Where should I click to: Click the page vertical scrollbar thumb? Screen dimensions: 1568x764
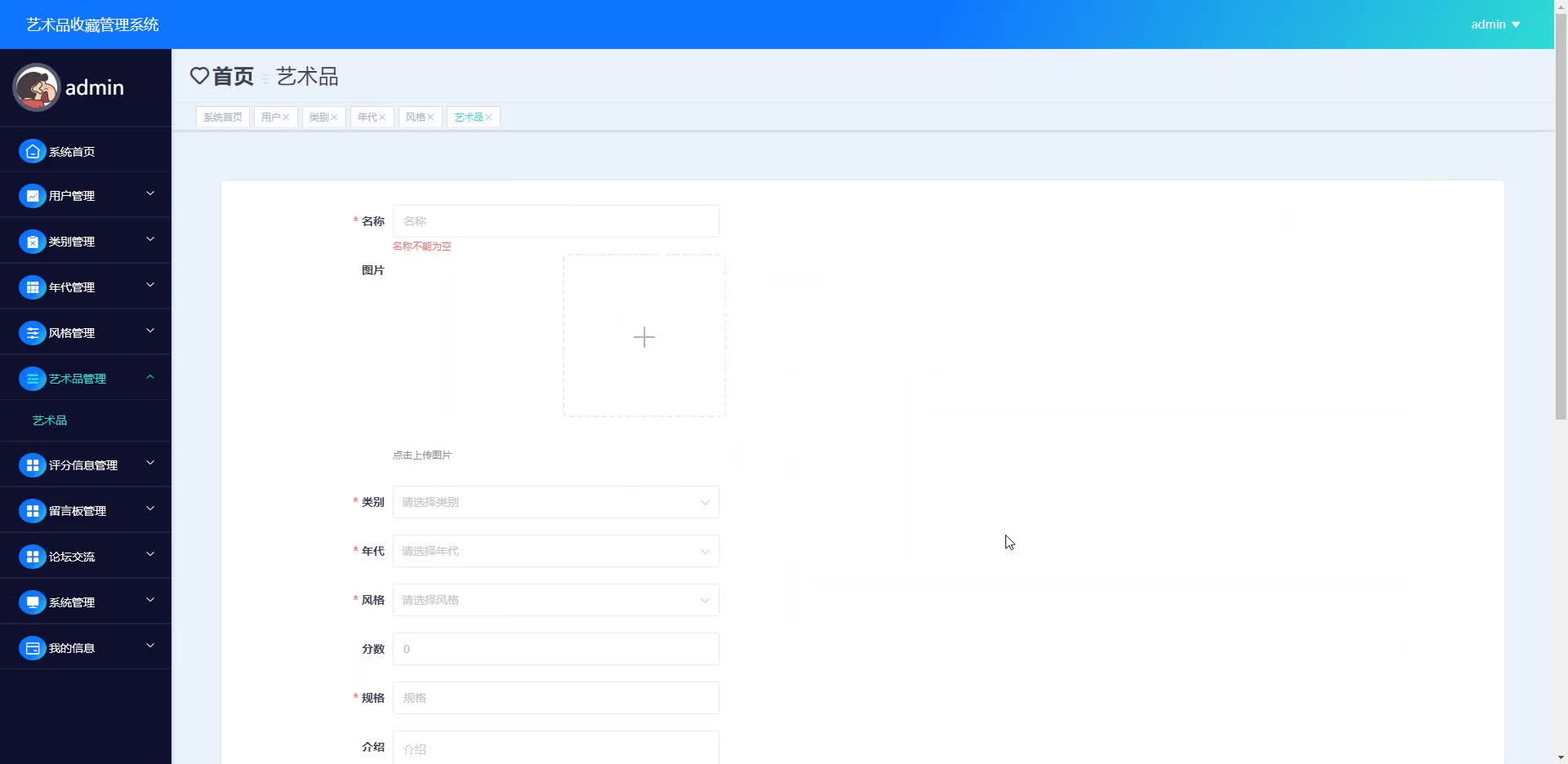(x=1561, y=216)
